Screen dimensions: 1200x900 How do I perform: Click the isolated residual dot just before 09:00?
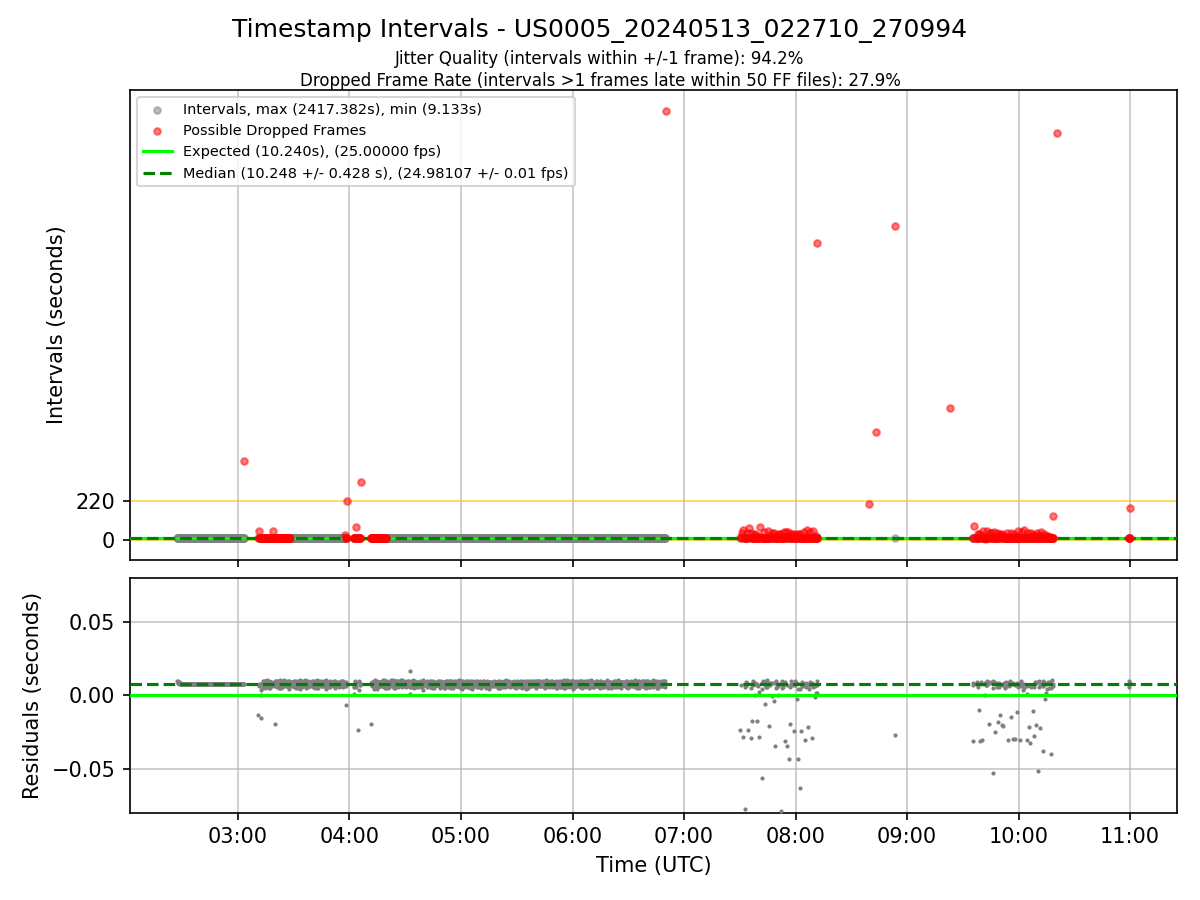click(x=895, y=735)
